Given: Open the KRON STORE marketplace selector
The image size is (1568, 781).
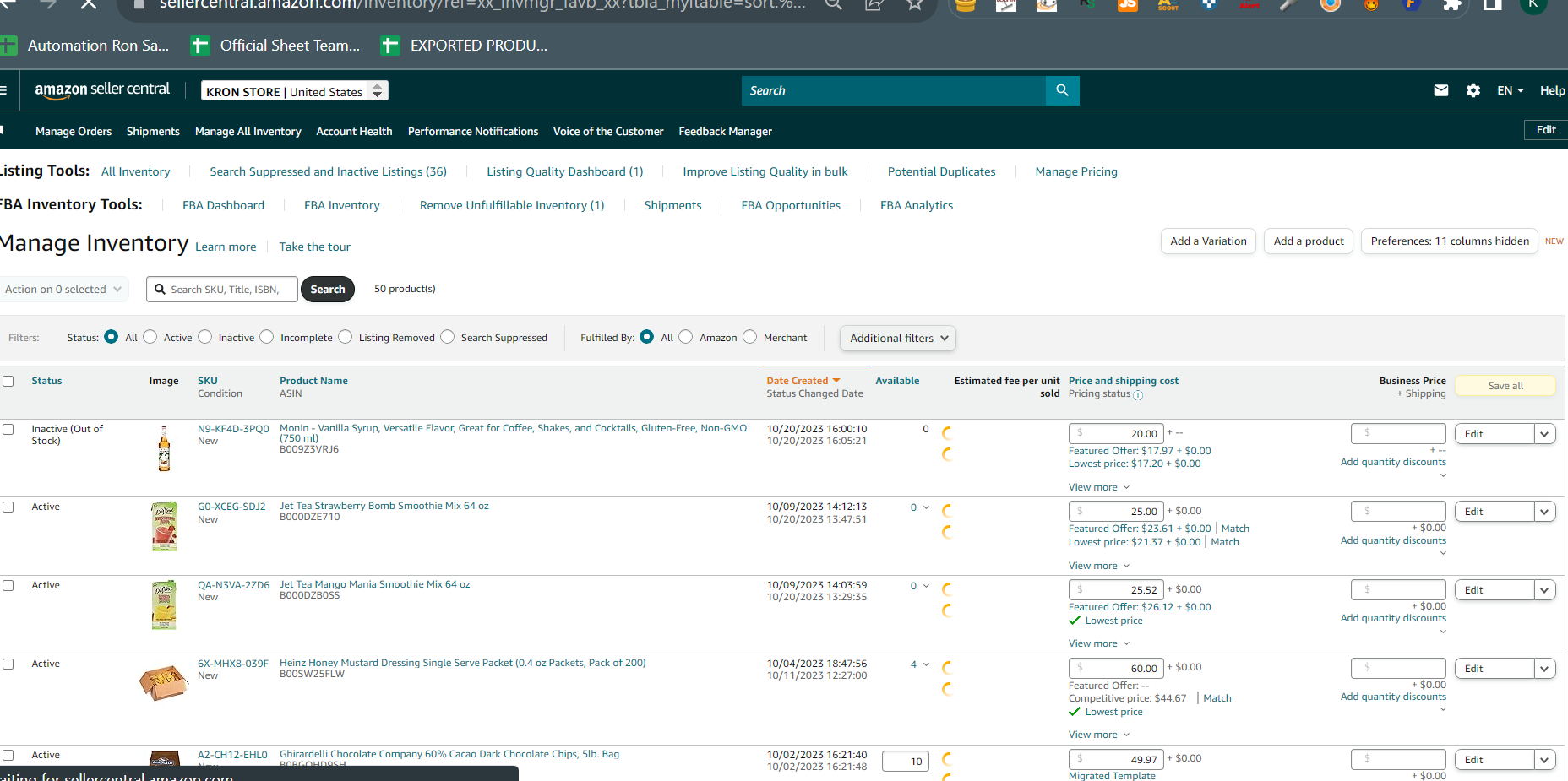Looking at the screenshot, I should (x=295, y=91).
